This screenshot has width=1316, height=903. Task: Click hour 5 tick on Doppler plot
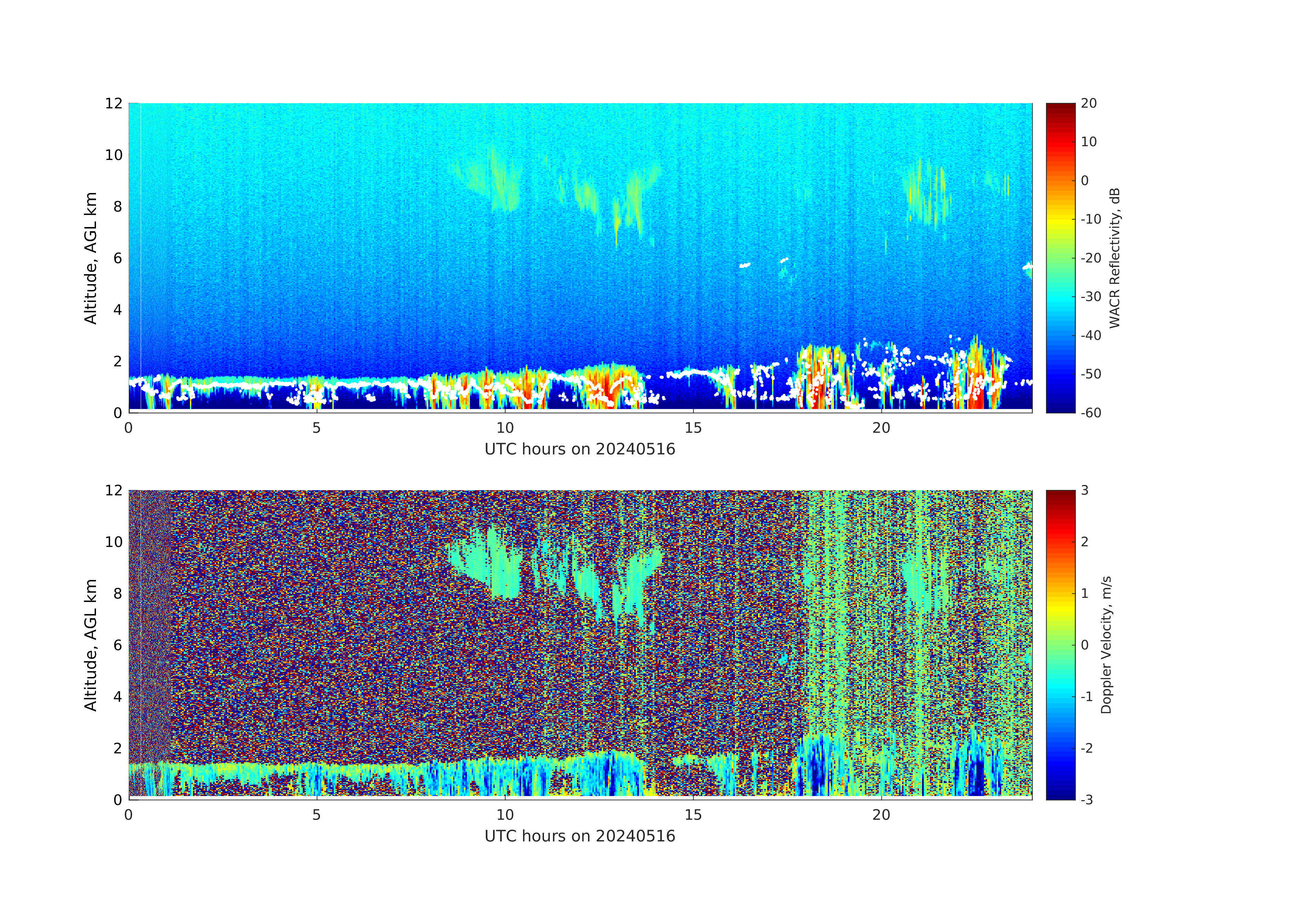pos(317,815)
